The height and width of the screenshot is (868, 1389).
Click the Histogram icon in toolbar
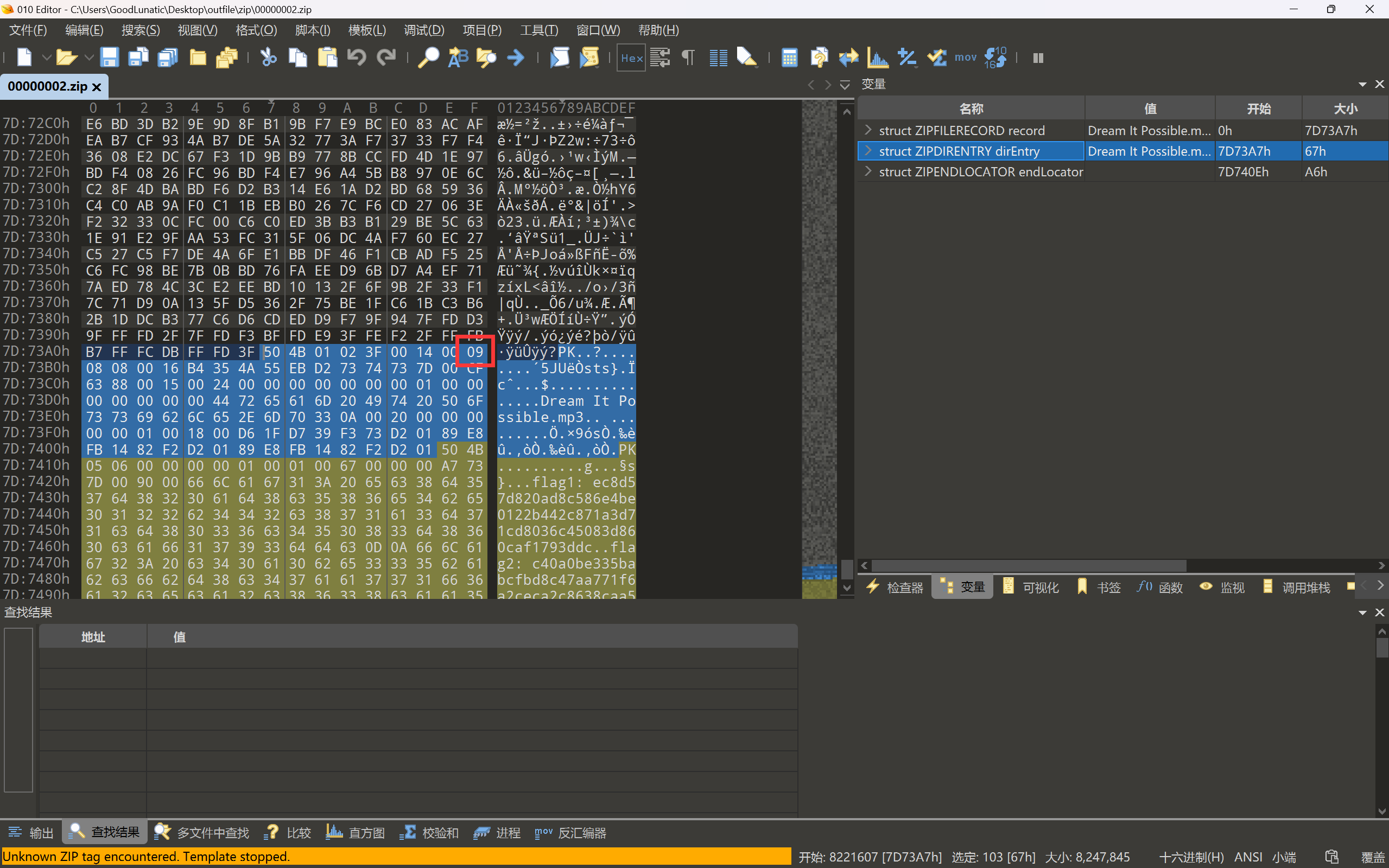(x=877, y=58)
